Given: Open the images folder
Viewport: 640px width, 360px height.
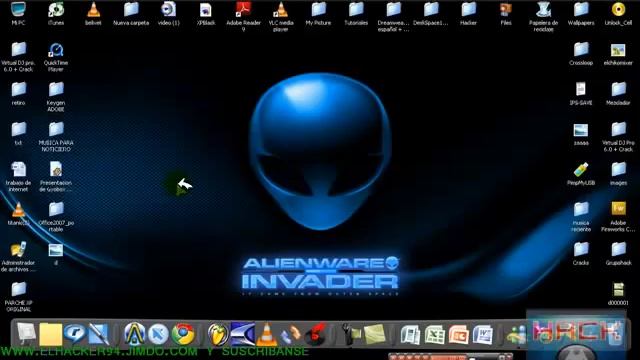Looking at the screenshot, I should pos(618,170).
